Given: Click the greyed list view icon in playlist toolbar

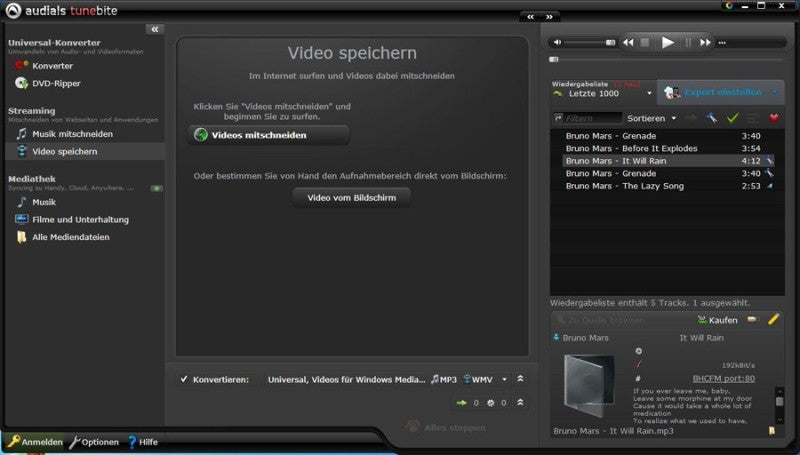Looking at the screenshot, I should (x=753, y=118).
